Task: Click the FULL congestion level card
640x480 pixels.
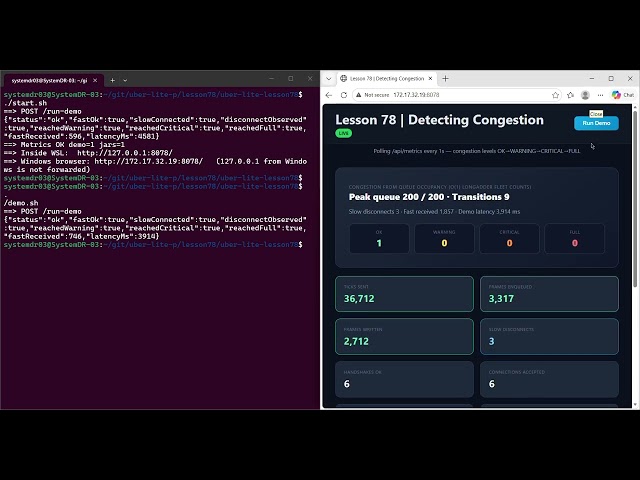Action: (575, 239)
